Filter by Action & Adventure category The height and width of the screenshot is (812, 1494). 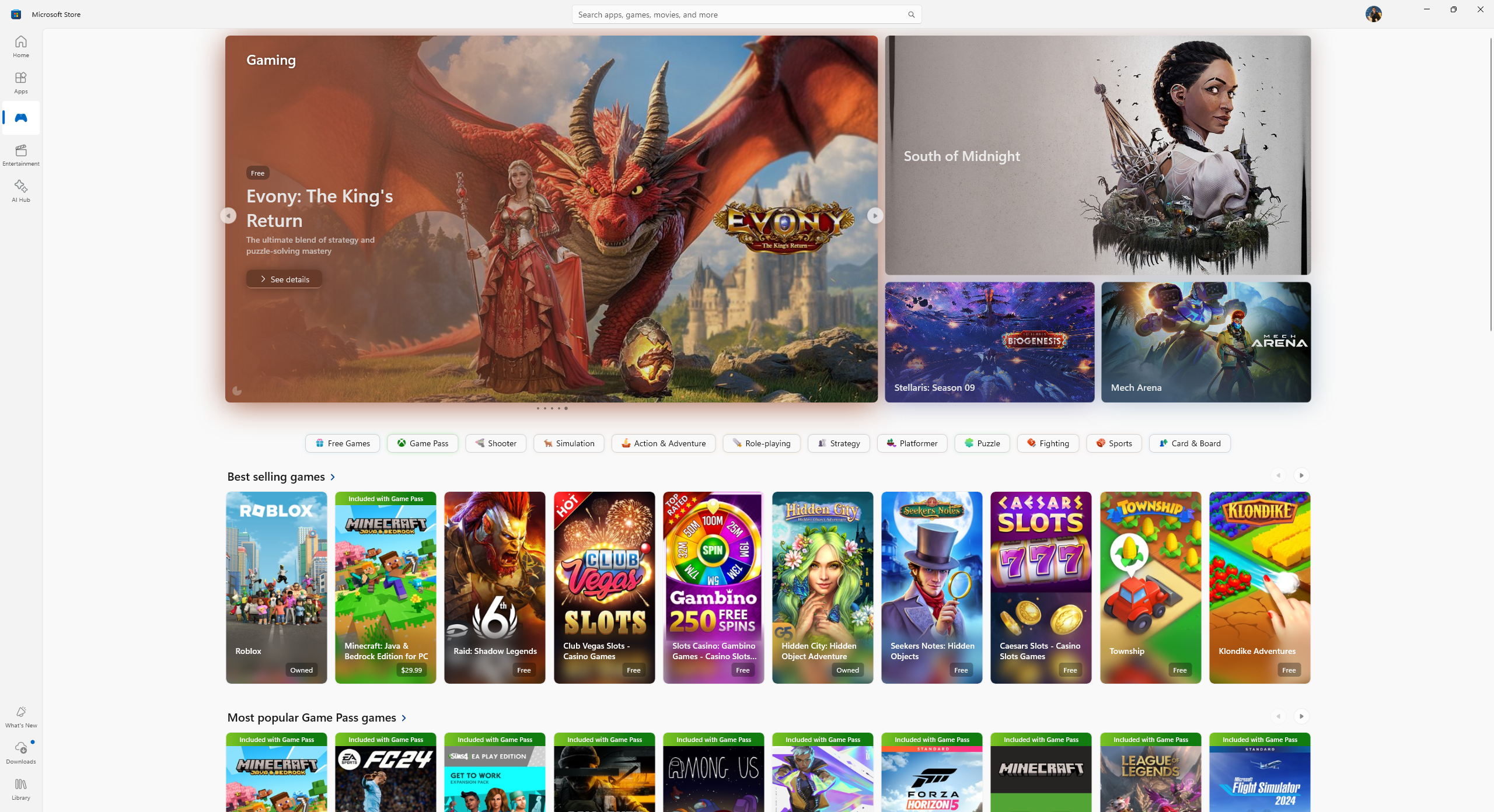click(663, 443)
